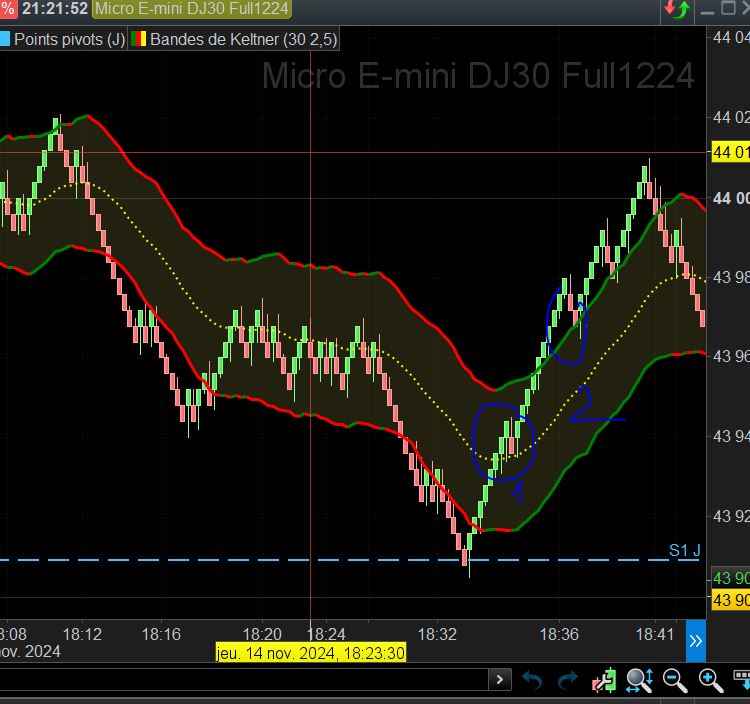Click the blue double-chevron button on time axis
Screen dimensions: 750x704
click(696, 641)
